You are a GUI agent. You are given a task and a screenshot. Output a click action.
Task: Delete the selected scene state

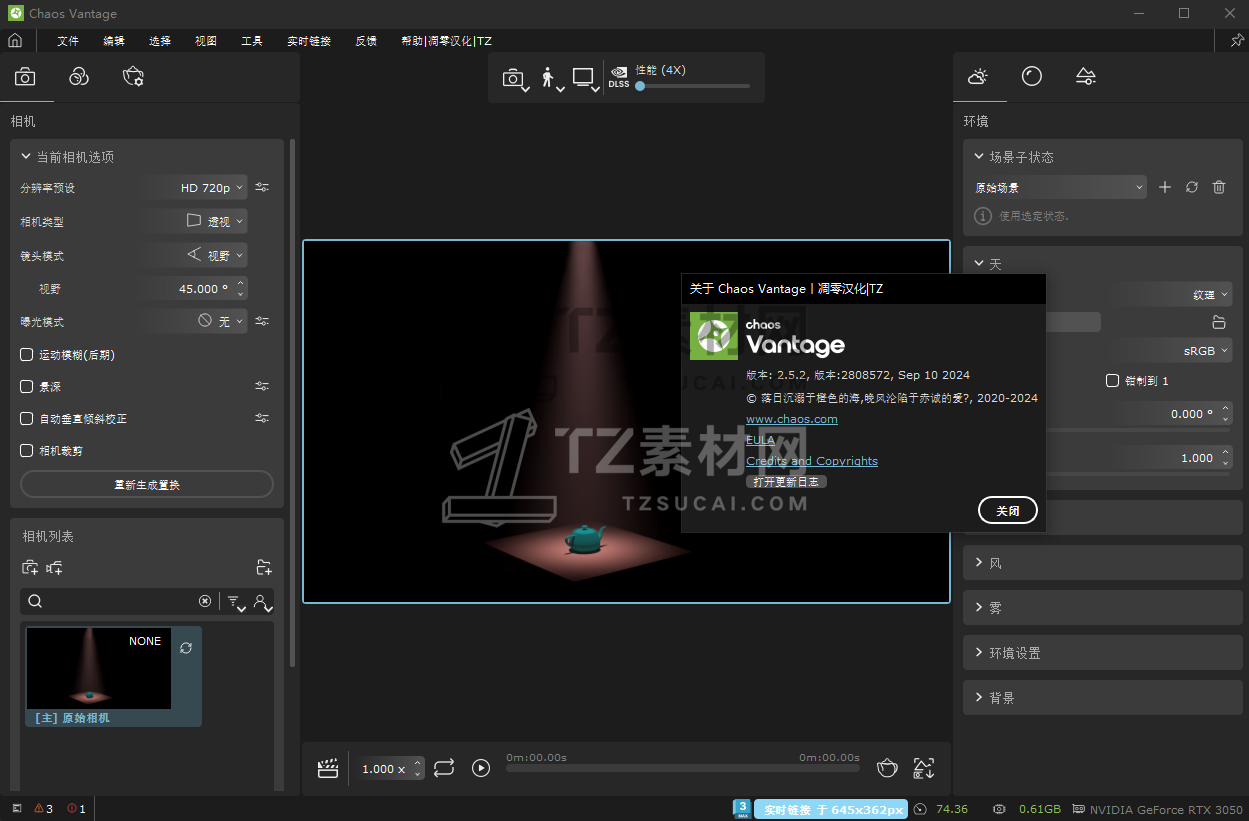1219,187
